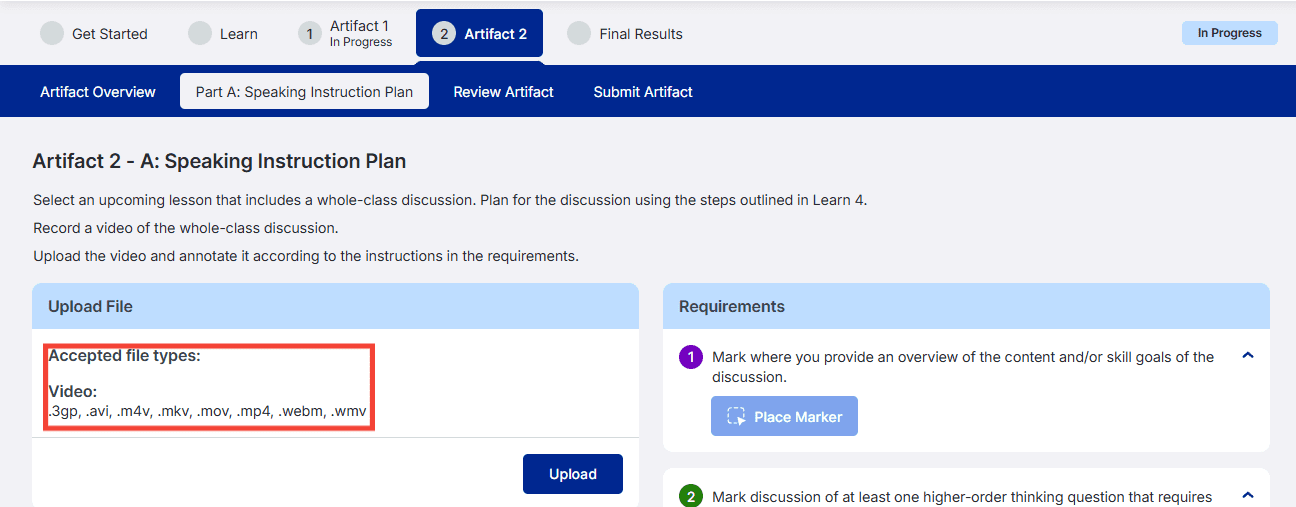Click the green requirement number 2 badge

point(691,497)
